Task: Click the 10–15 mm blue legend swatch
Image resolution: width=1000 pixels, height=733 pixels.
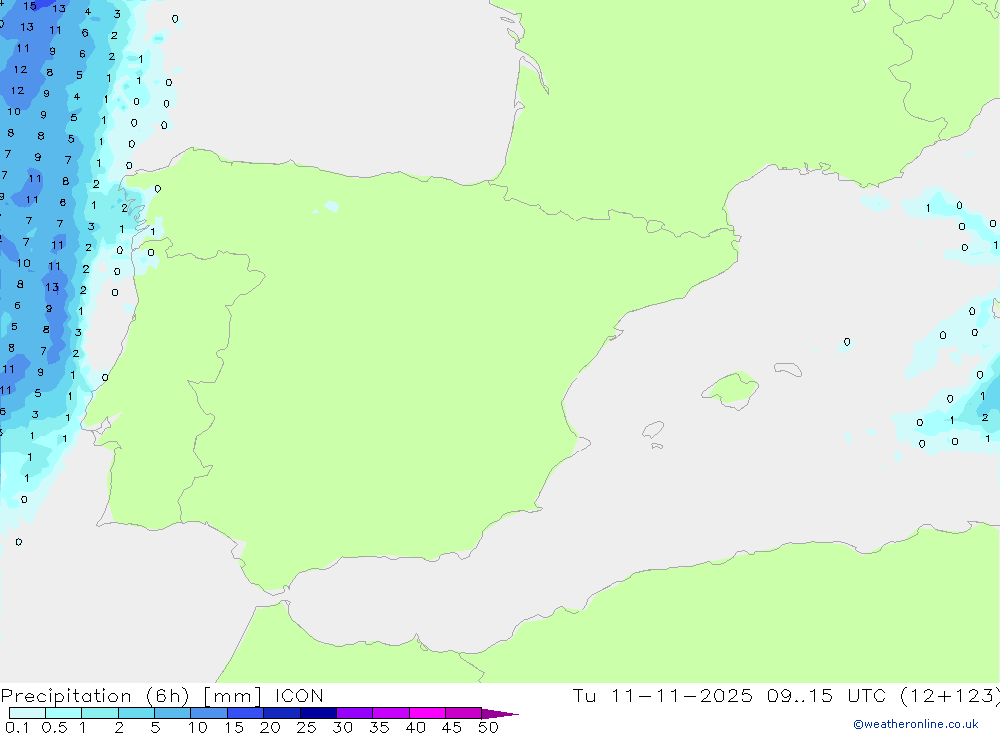Action: [209, 713]
